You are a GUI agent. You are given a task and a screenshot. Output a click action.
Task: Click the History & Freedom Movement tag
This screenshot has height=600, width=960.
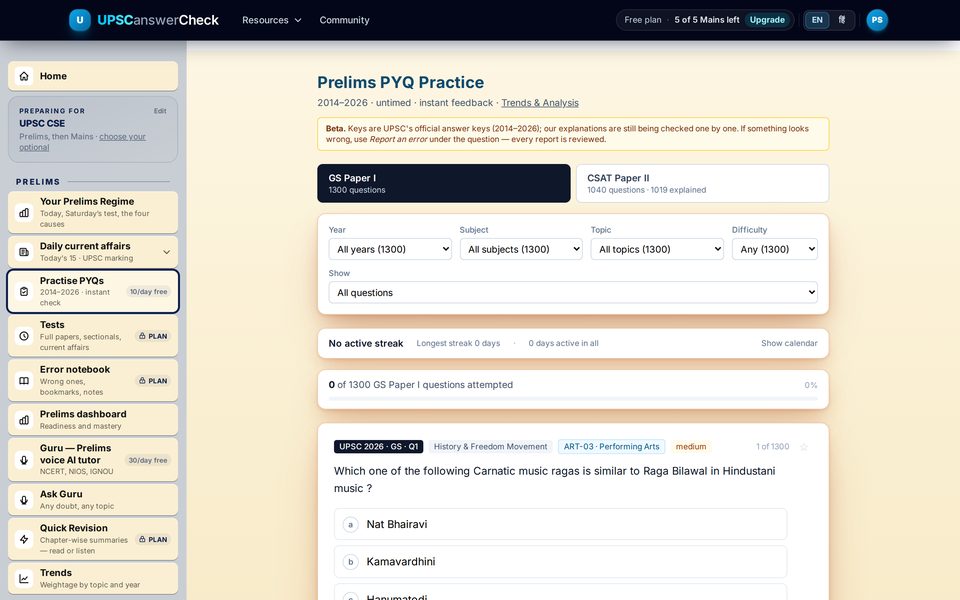(x=490, y=447)
